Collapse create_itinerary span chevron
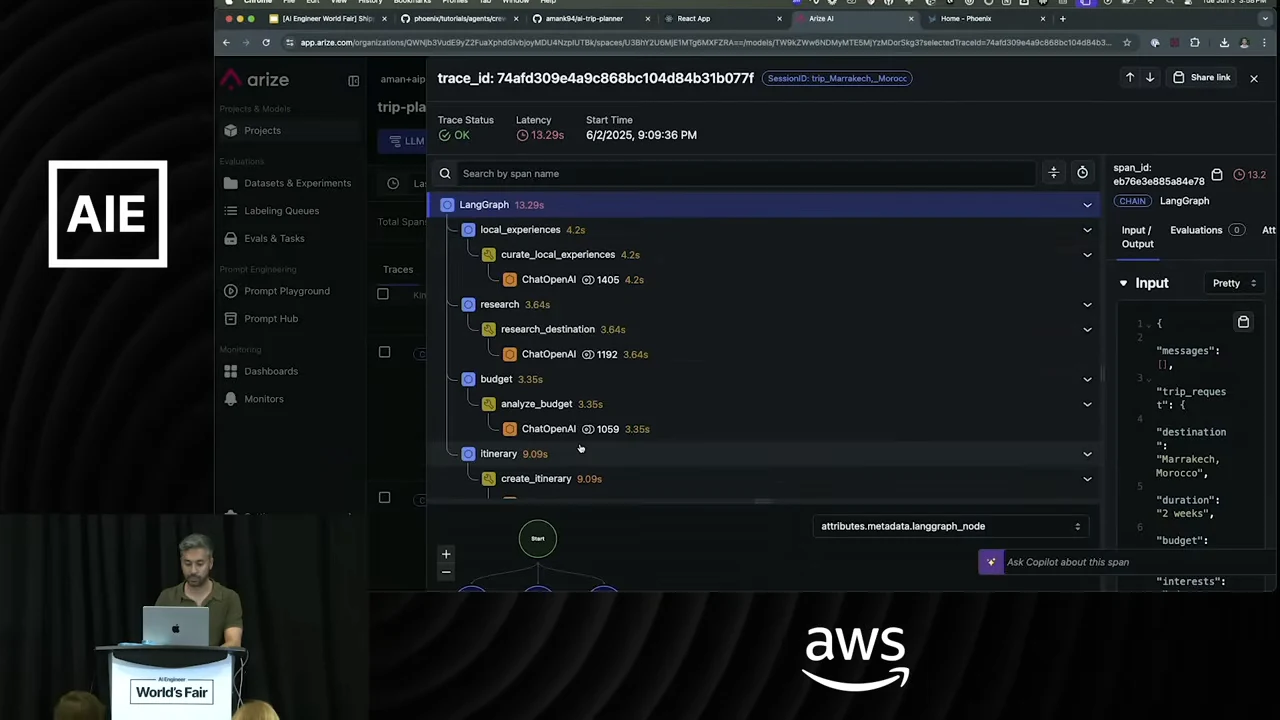The image size is (1280, 720). coord(1087,479)
